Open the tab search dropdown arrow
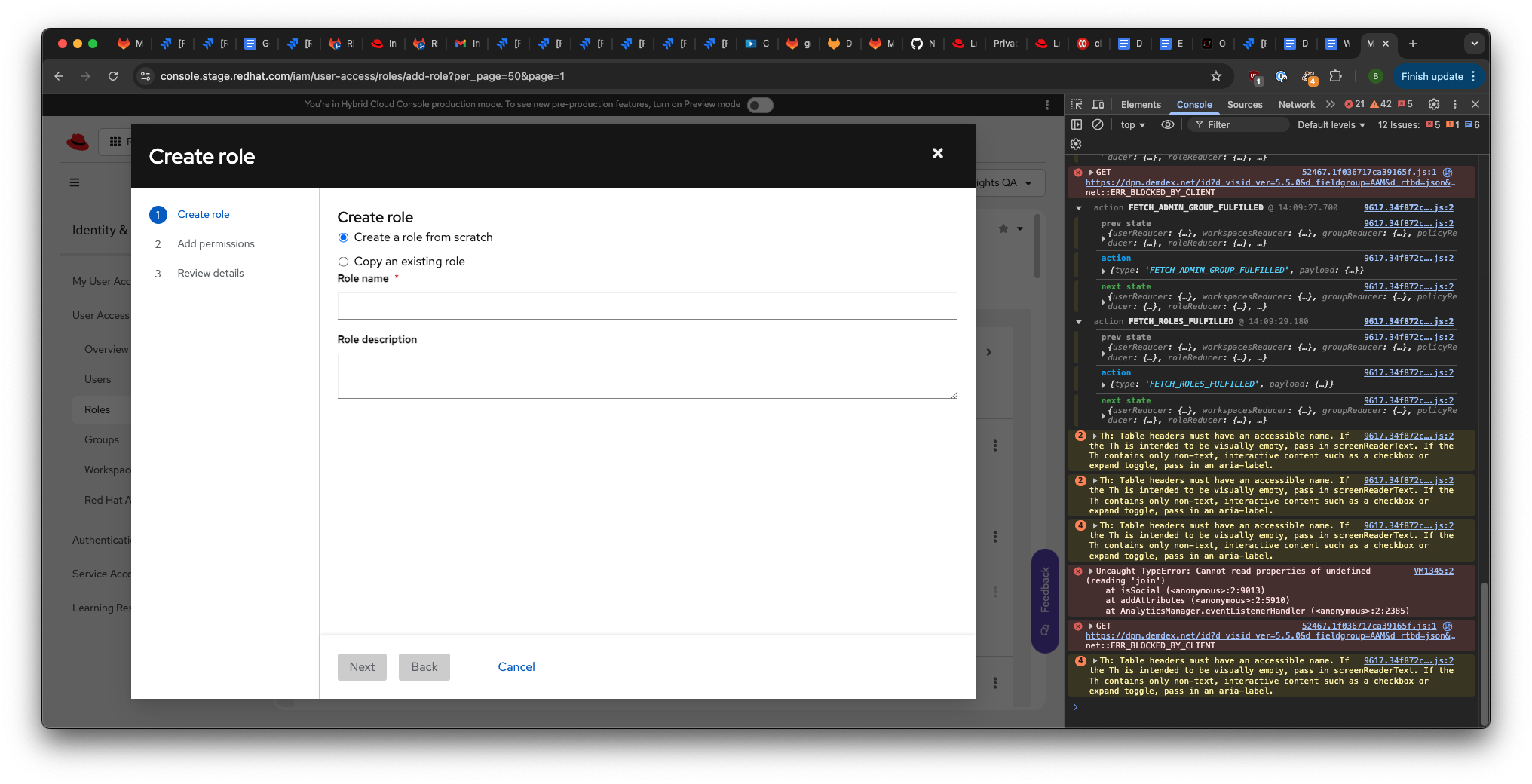The height and width of the screenshot is (784, 1532). click(1475, 44)
